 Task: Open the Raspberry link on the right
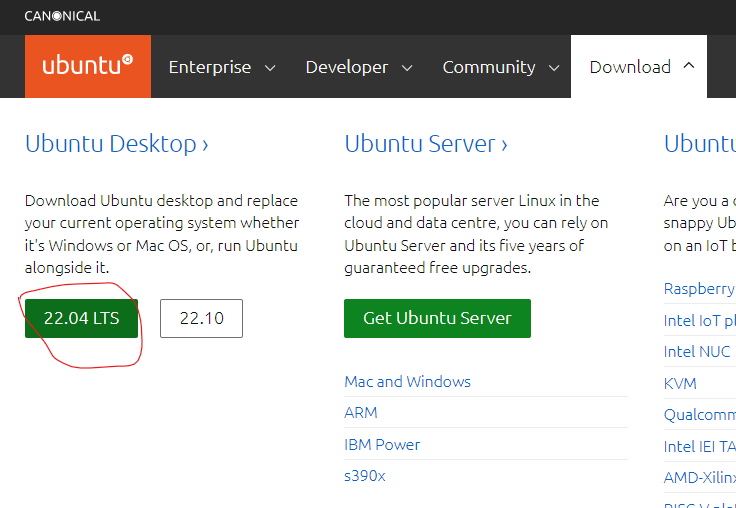click(x=699, y=289)
